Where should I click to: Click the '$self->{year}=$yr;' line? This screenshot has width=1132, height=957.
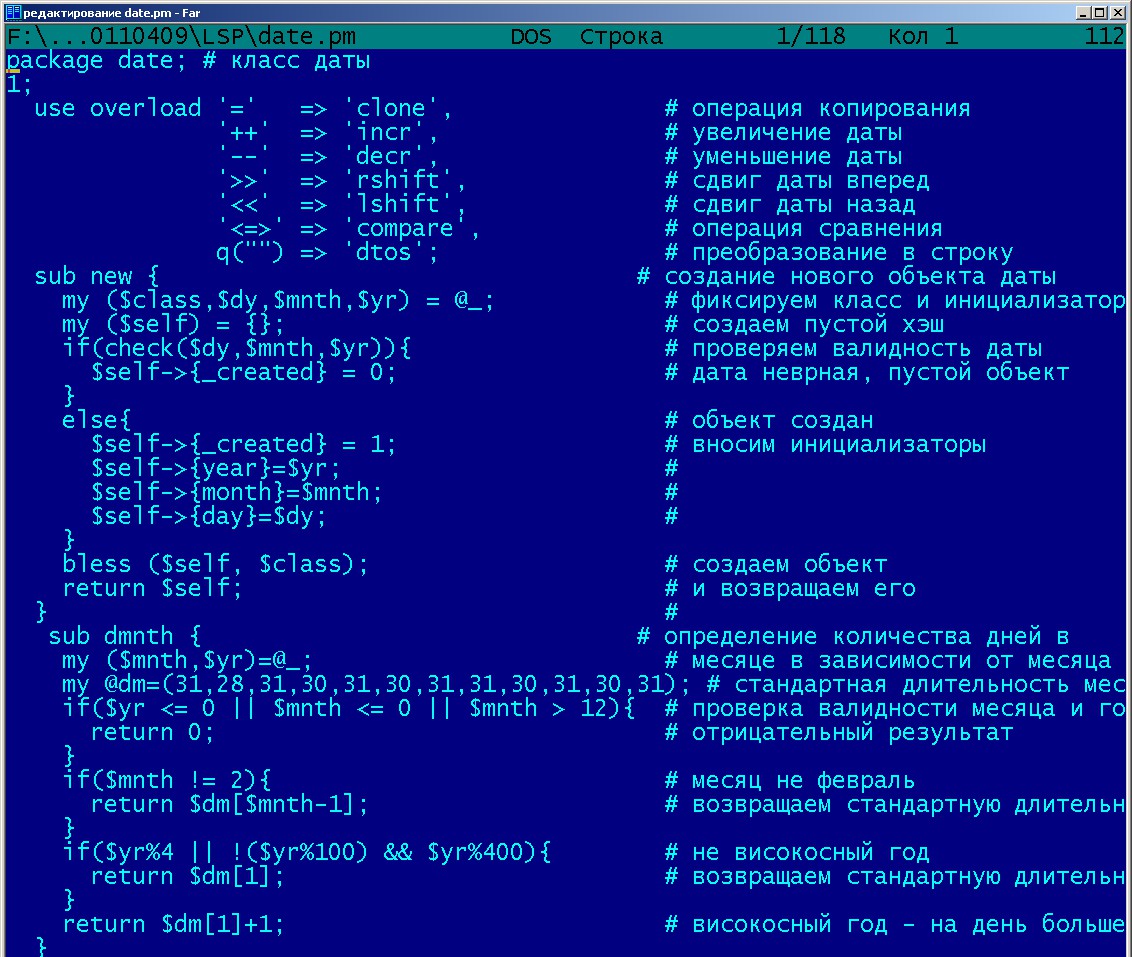click(215, 468)
